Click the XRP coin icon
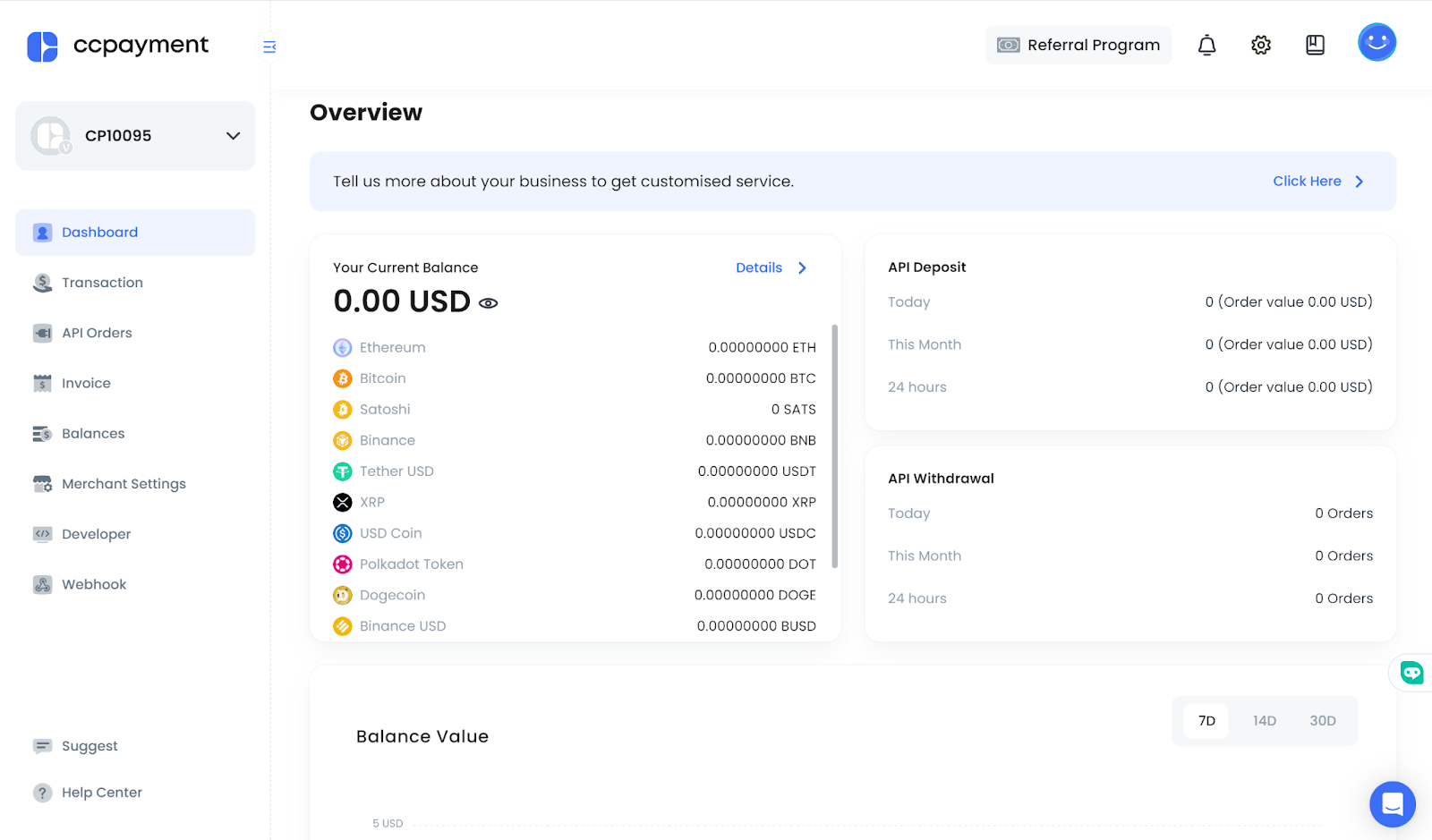The height and width of the screenshot is (840, 1432). click(343, 503)
